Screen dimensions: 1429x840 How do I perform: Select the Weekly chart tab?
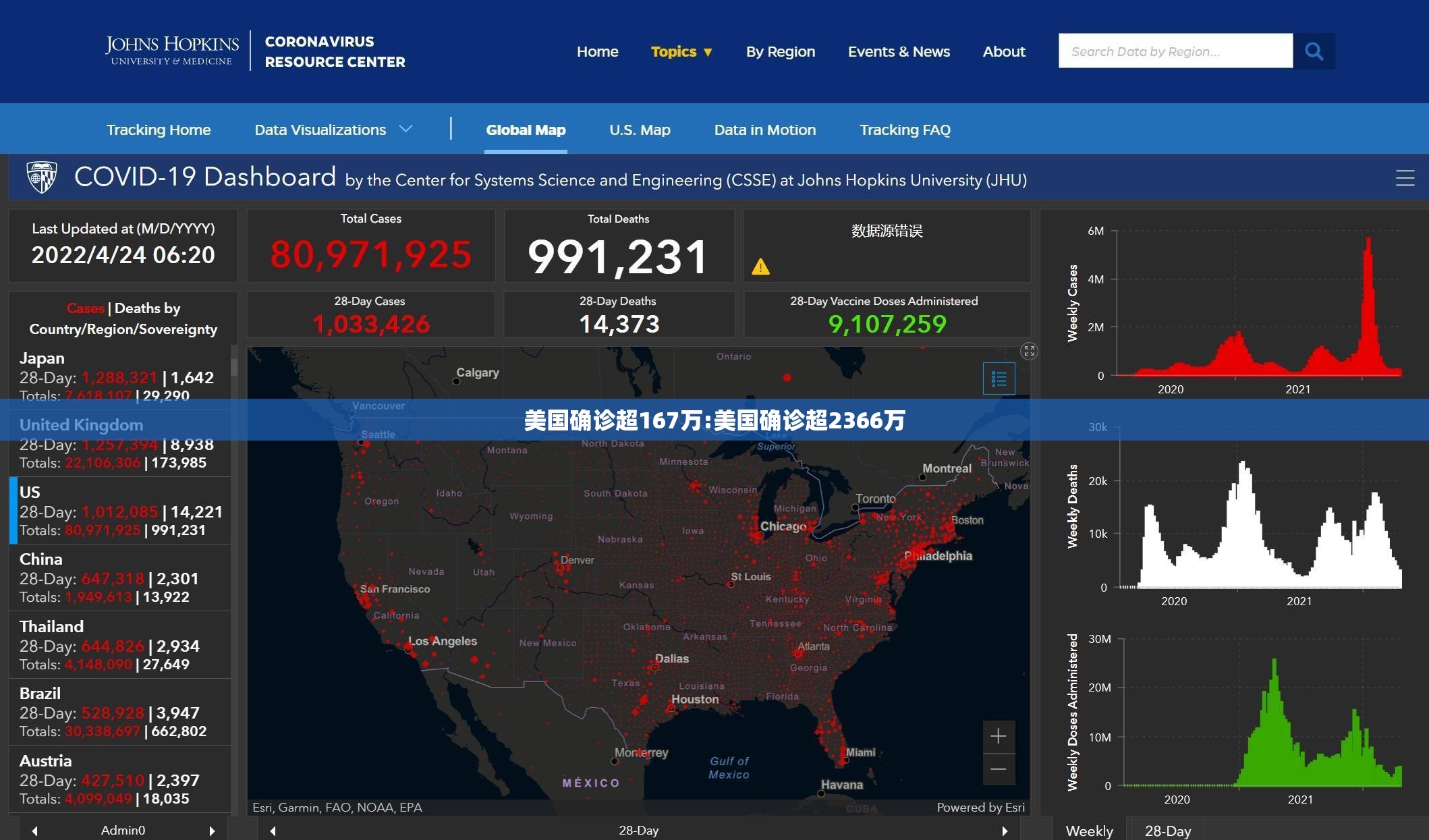(1089, 831)
